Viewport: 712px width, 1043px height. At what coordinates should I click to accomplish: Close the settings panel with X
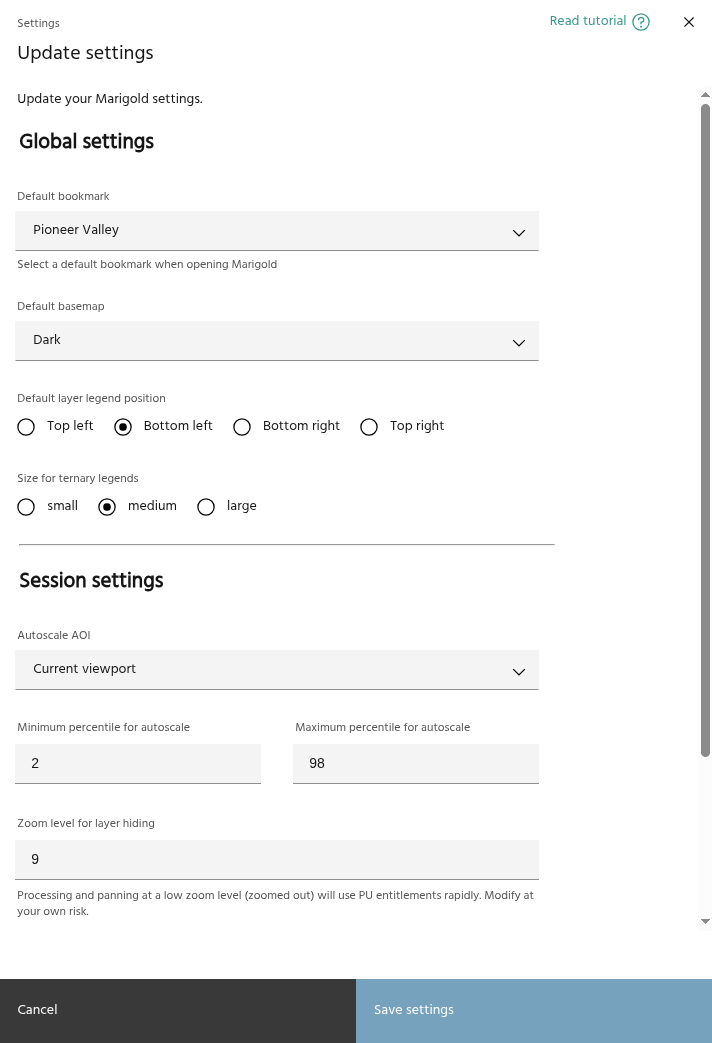pyautogui.click(x=689, y=22)
